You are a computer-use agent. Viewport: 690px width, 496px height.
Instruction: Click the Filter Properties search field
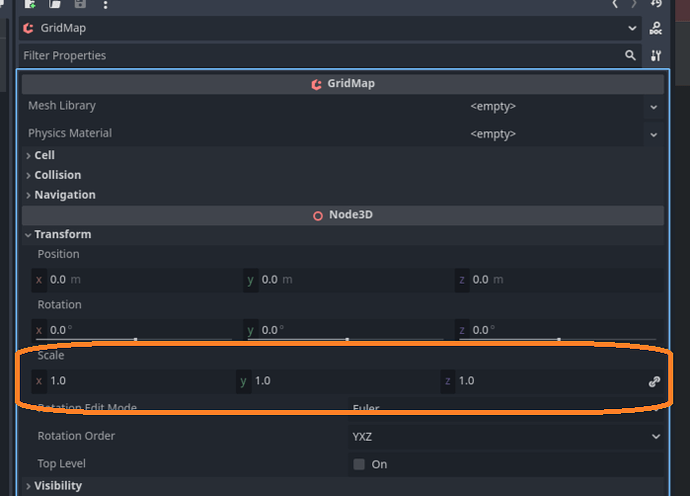330,55
